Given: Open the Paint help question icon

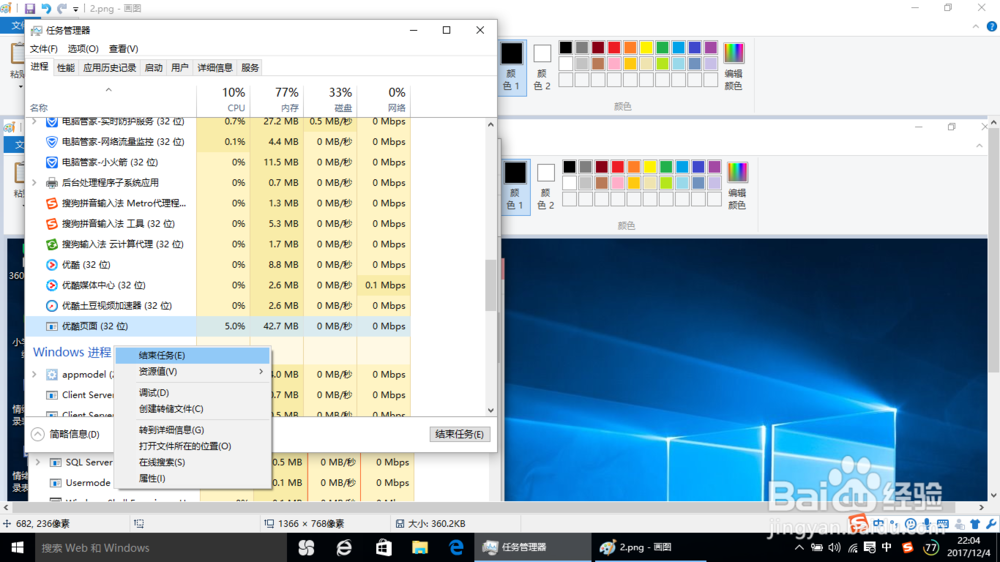Looking at the screenshot, I should coord(992,26).
